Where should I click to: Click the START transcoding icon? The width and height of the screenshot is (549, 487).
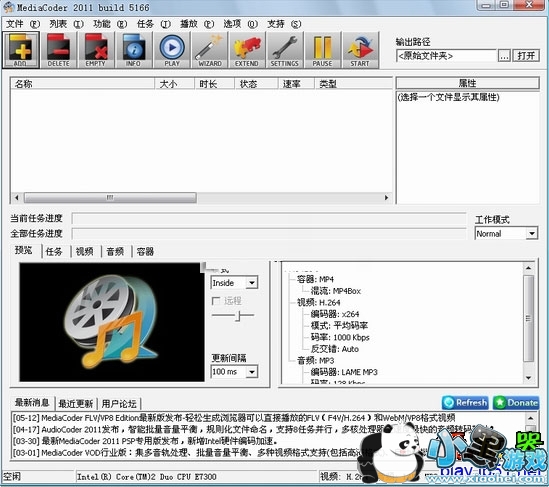tap(360, 50)
